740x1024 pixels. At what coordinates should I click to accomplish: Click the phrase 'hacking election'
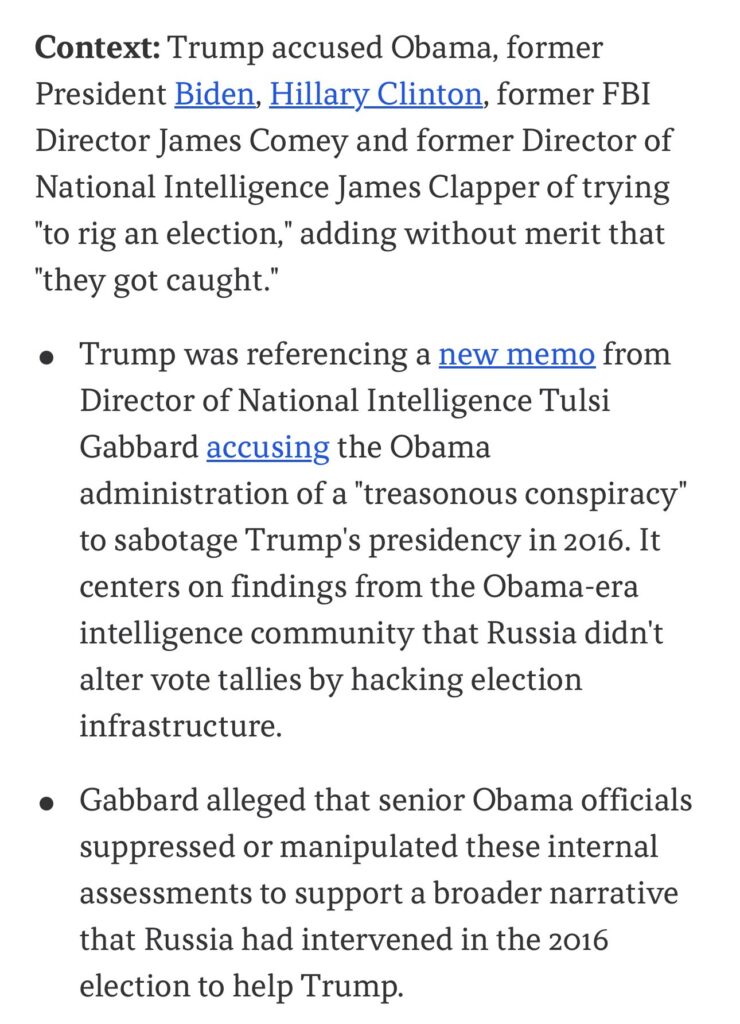(466, 680)
